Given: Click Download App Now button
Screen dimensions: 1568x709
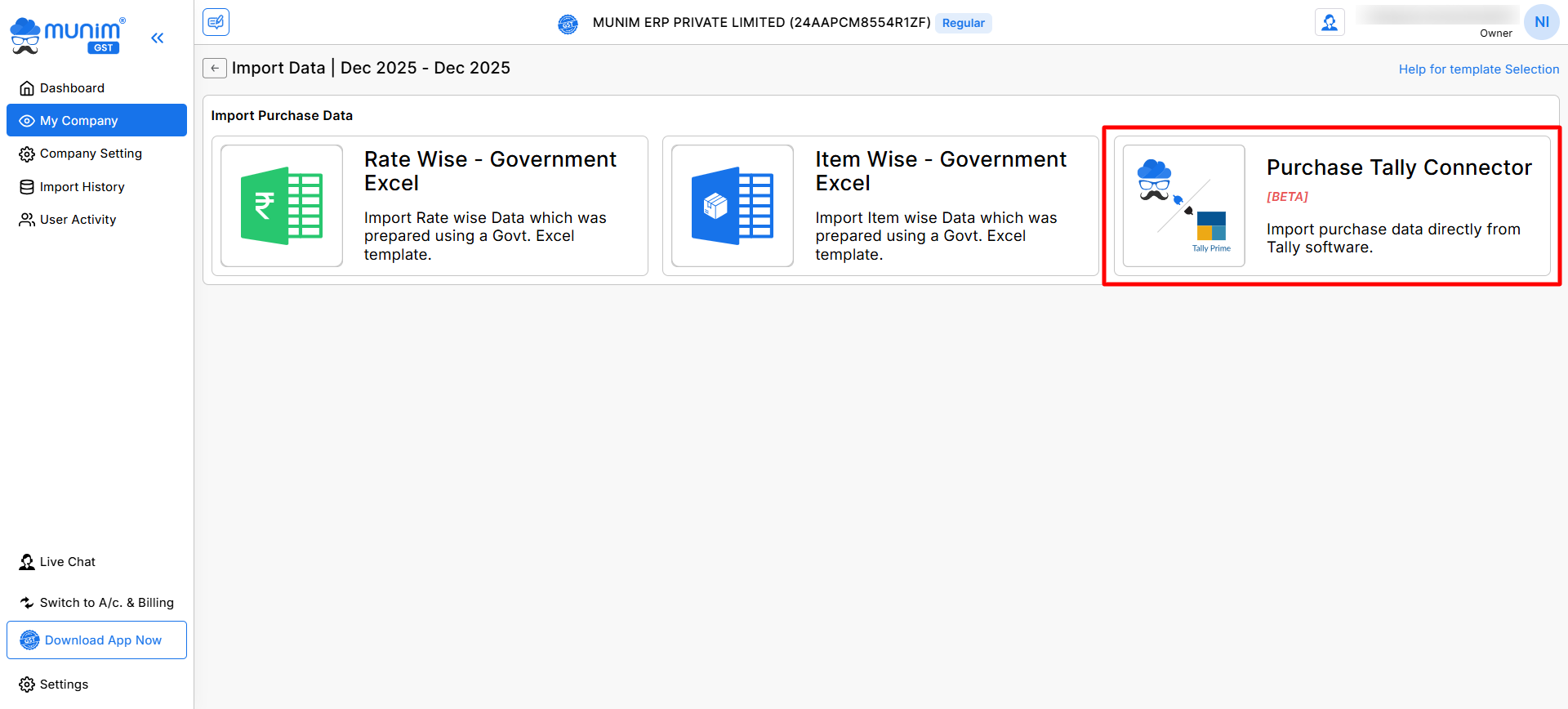Looking at the screenshot, I should click(96, 640).
